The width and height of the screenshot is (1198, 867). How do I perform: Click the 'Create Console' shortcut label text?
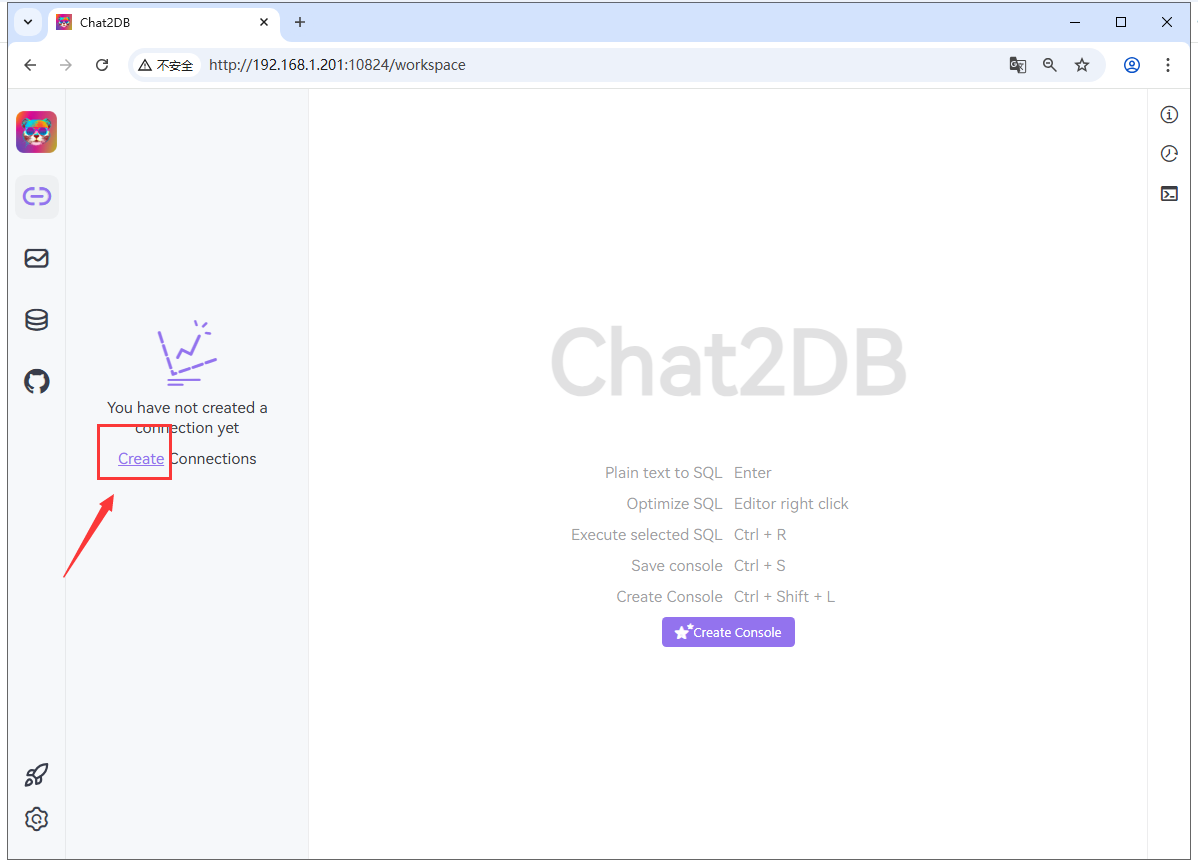pos(669,596)
